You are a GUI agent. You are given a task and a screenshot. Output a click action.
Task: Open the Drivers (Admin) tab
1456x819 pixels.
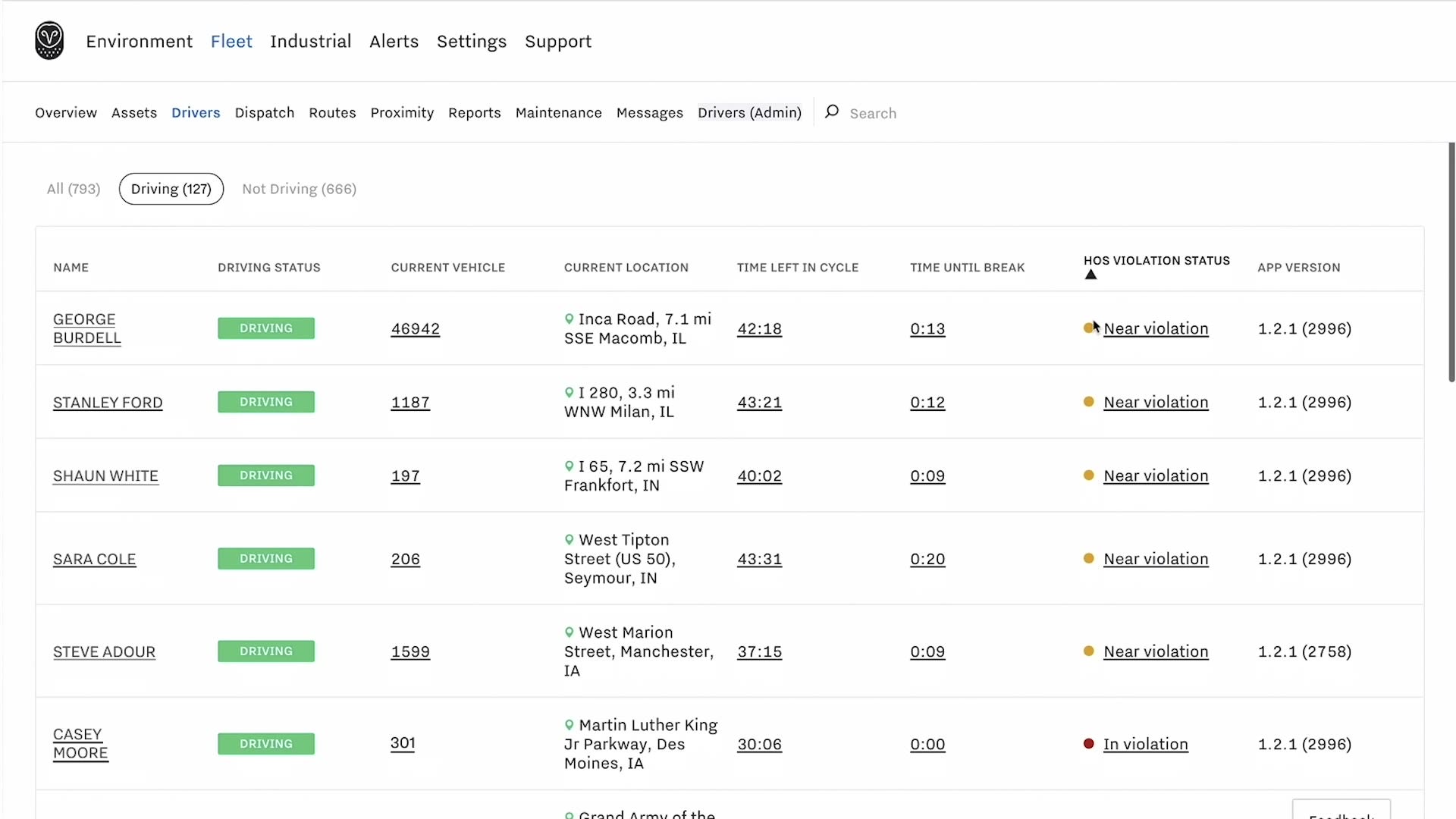point(749,112)
